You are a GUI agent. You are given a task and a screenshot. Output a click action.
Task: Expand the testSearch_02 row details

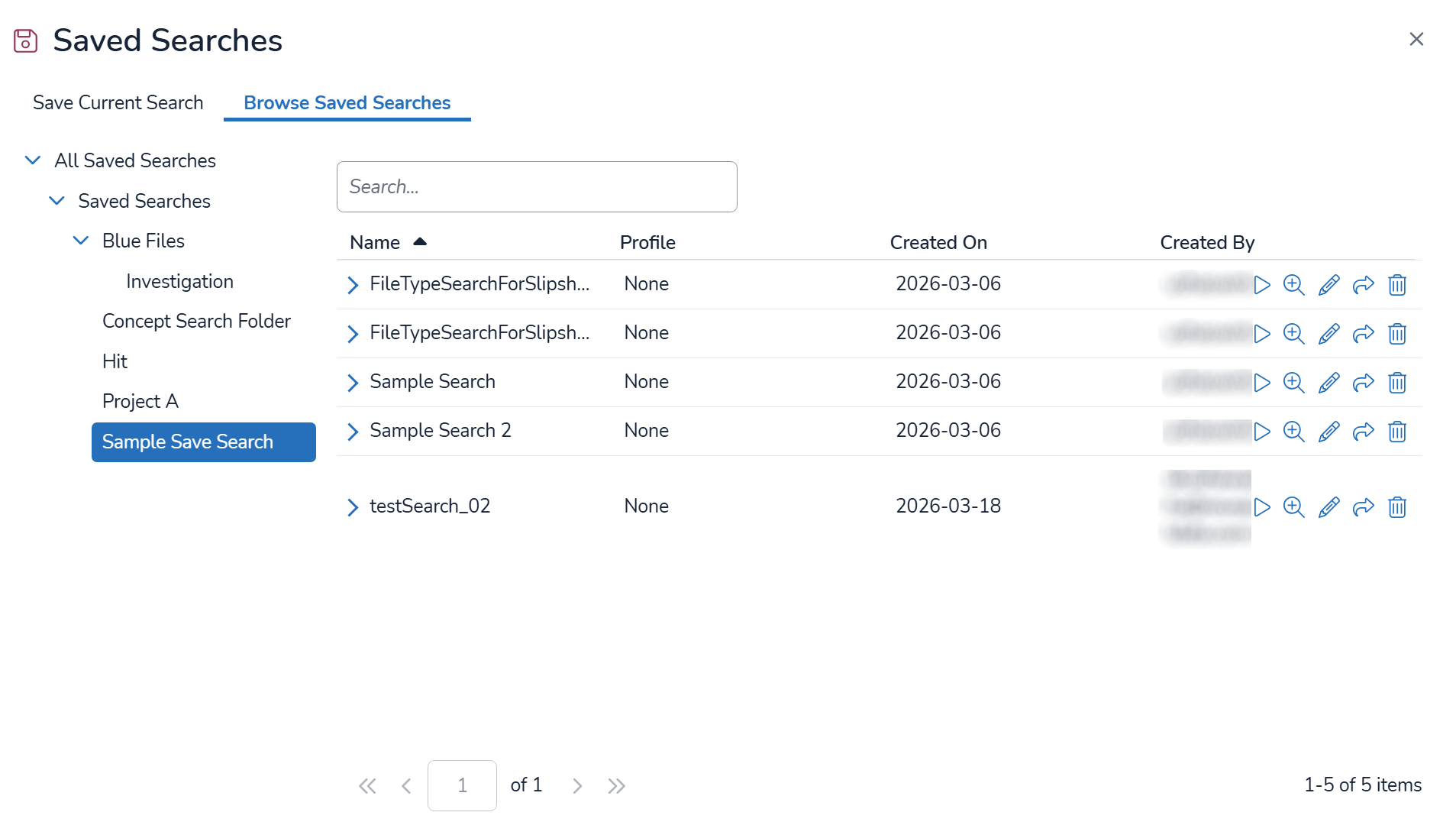(x=353, y=507)
